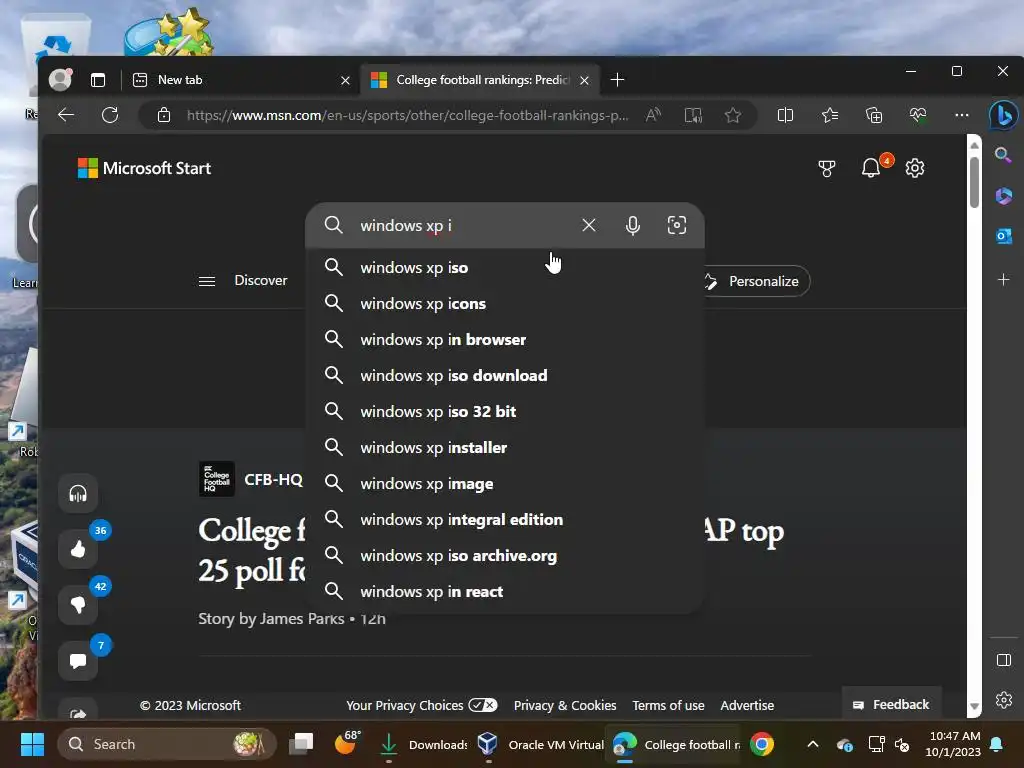Choose suggestion windows xp iso archive.org

point(504,556)
